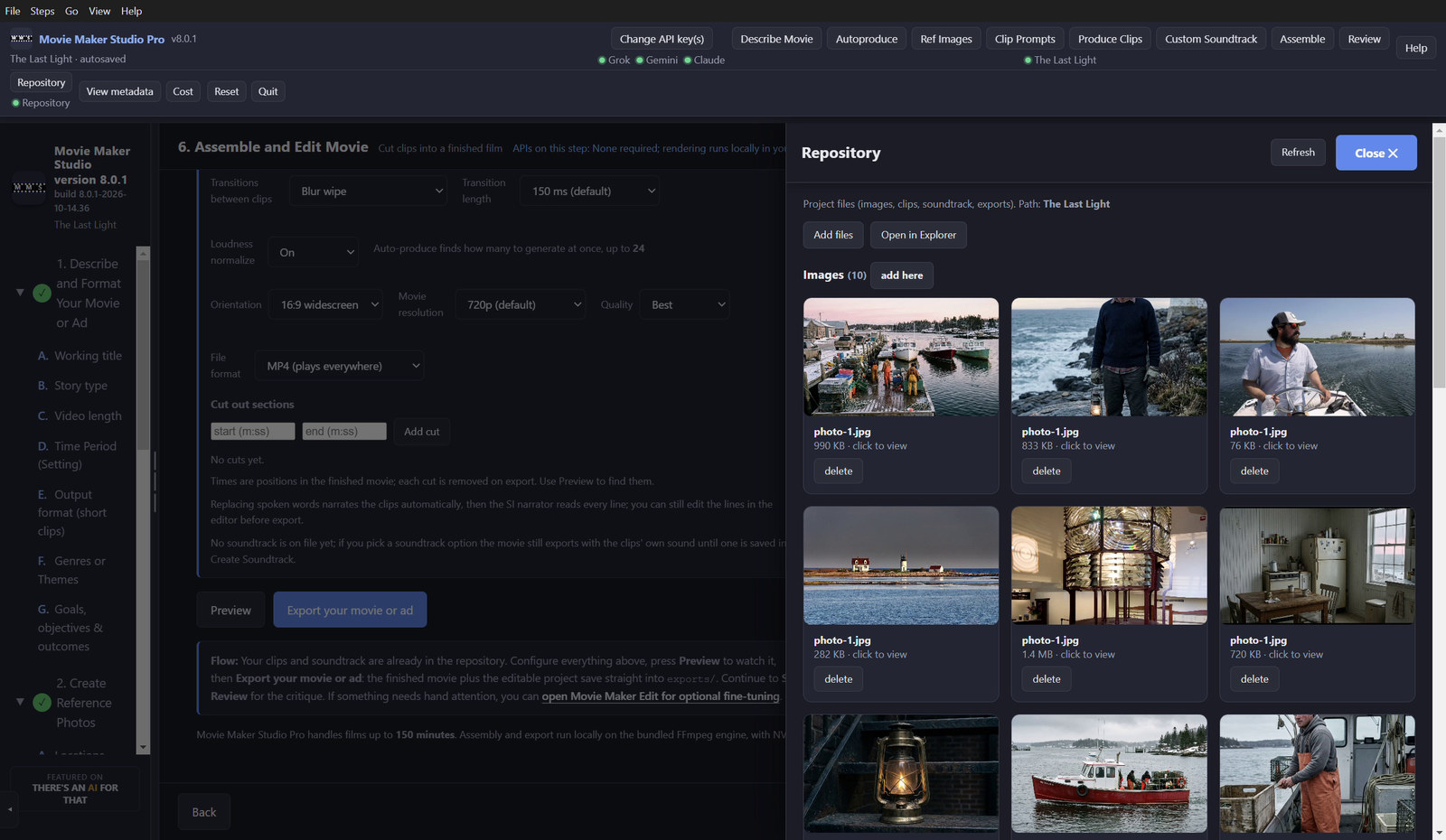The width and height of the screenshot is (1446, 840).
Task: Click Export your movie or ad
Action: [350, 611]
